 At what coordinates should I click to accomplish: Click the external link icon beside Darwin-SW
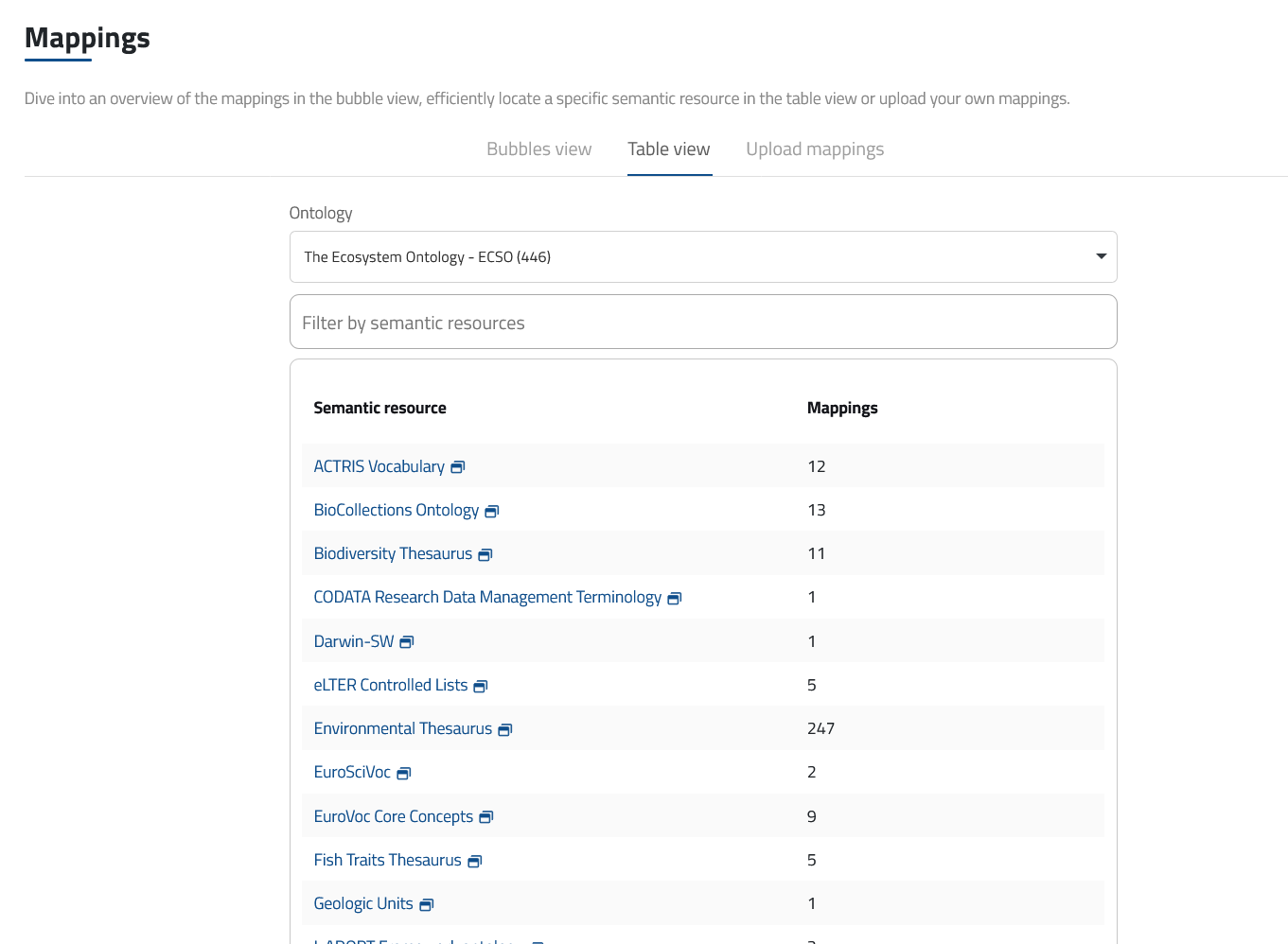coord(407,641)
